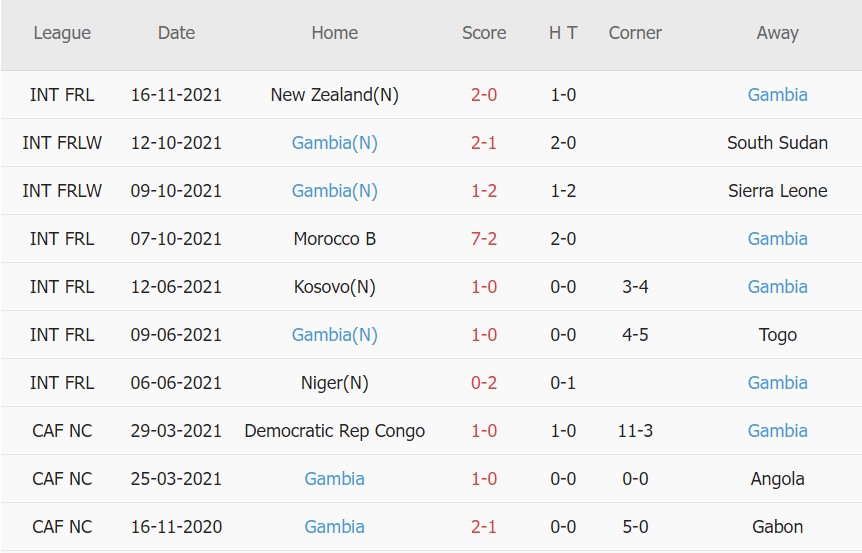Open the 2-0 score for New Zealand(N)
The width and height of the screenshot is (862, 553).
[484, 95]
